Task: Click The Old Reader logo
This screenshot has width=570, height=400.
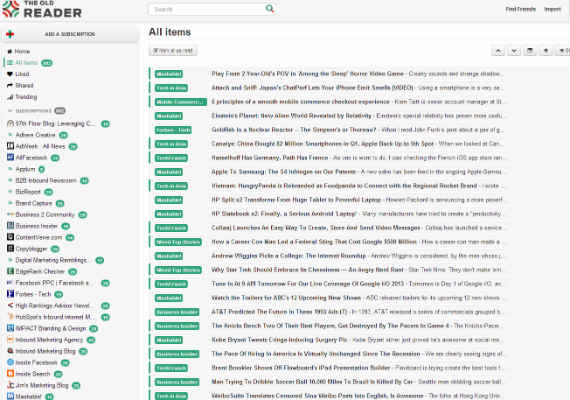Action: click(42, 9)
